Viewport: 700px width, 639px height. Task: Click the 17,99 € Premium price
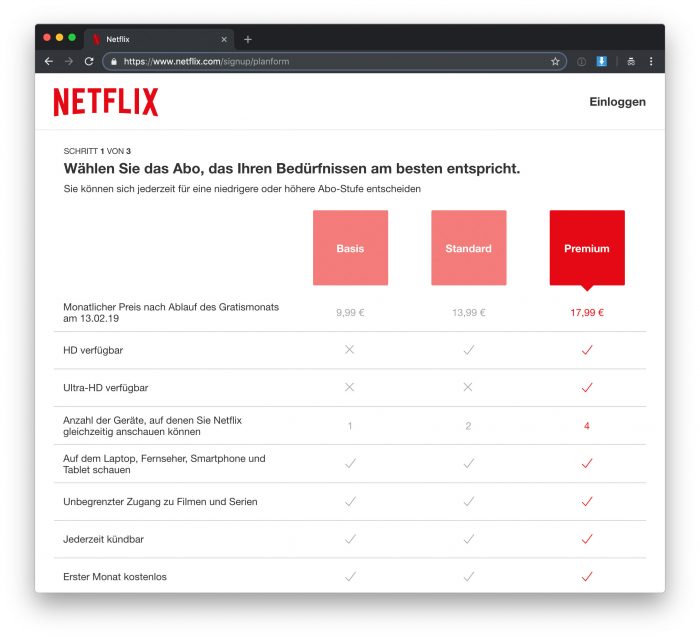coord(587,313)
